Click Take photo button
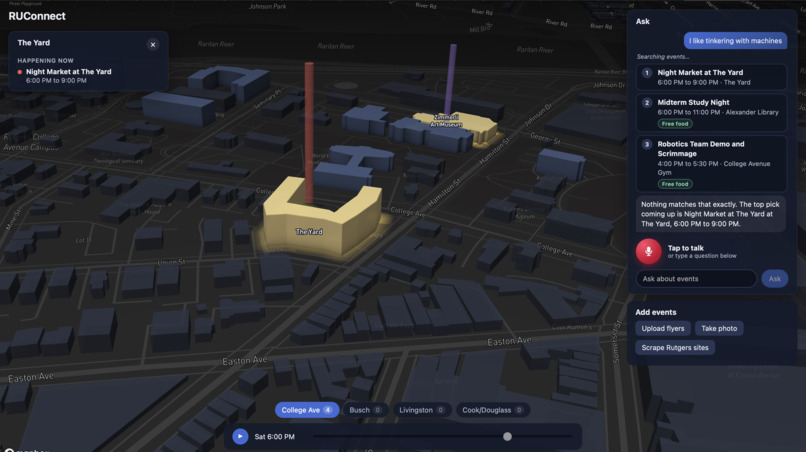This screenshot has height=452, width=806. [719, 328]
